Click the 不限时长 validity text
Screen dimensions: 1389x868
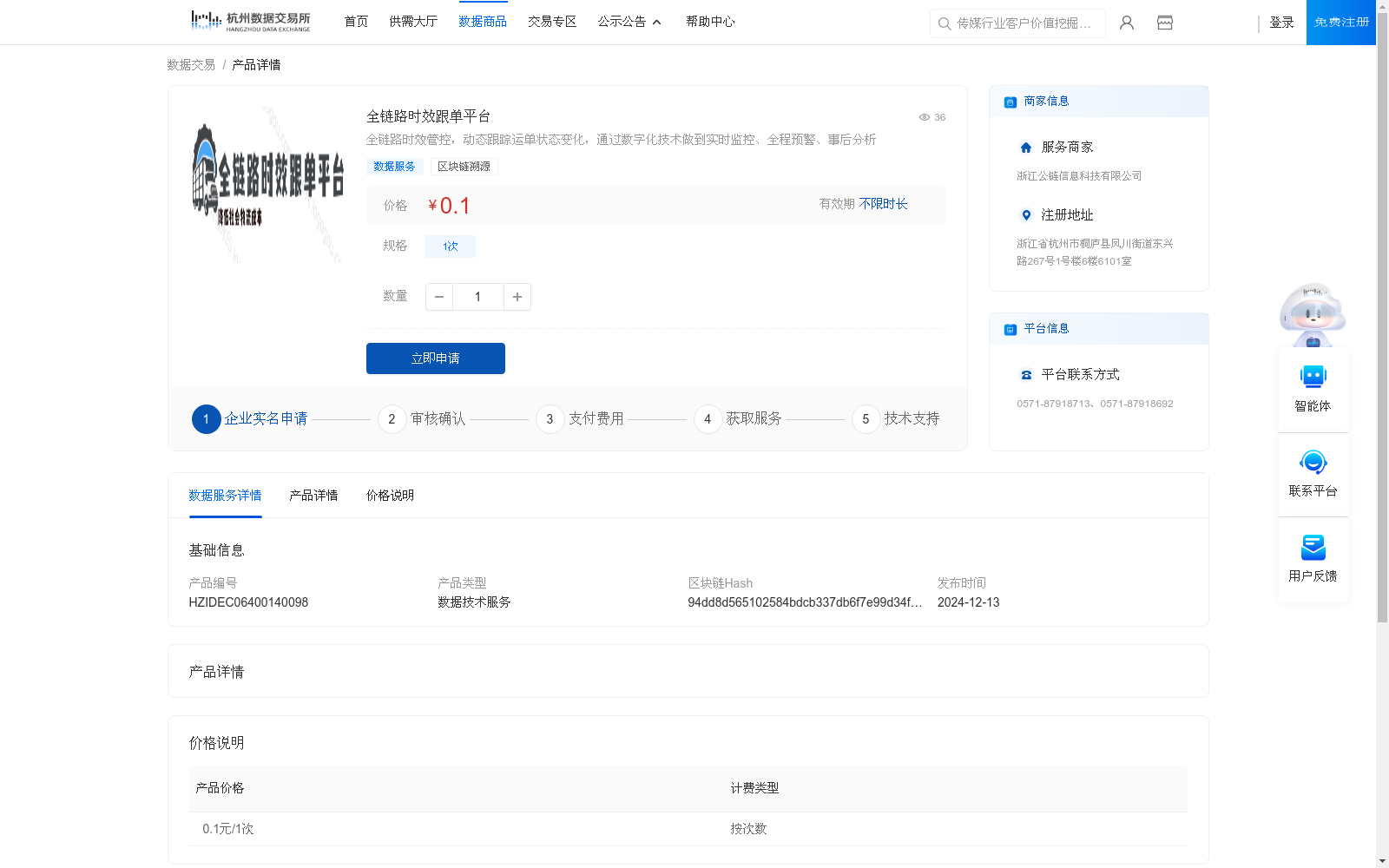(x=883, y=204)
